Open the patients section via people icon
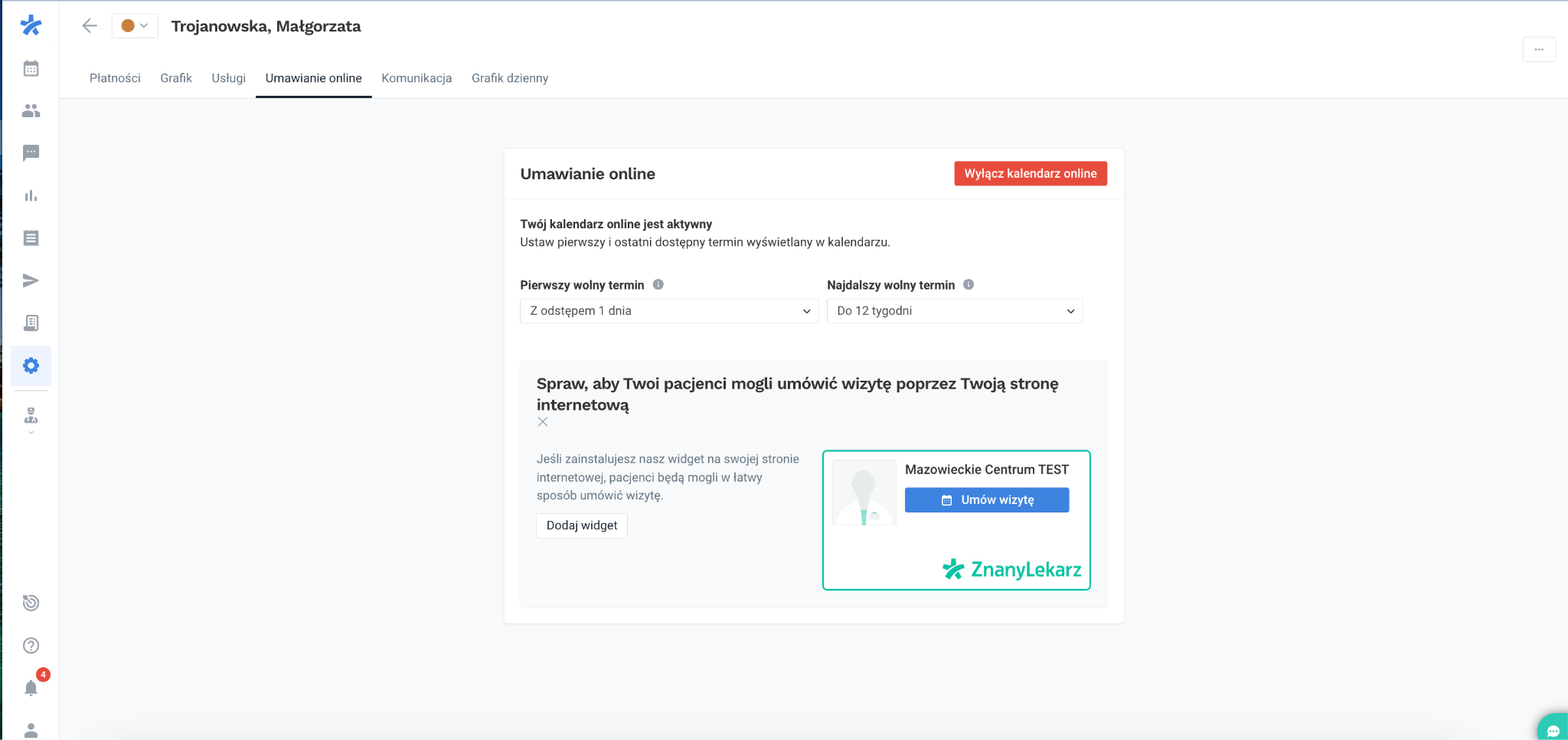Screen dimensions: 1568x740 pos(31,110)
